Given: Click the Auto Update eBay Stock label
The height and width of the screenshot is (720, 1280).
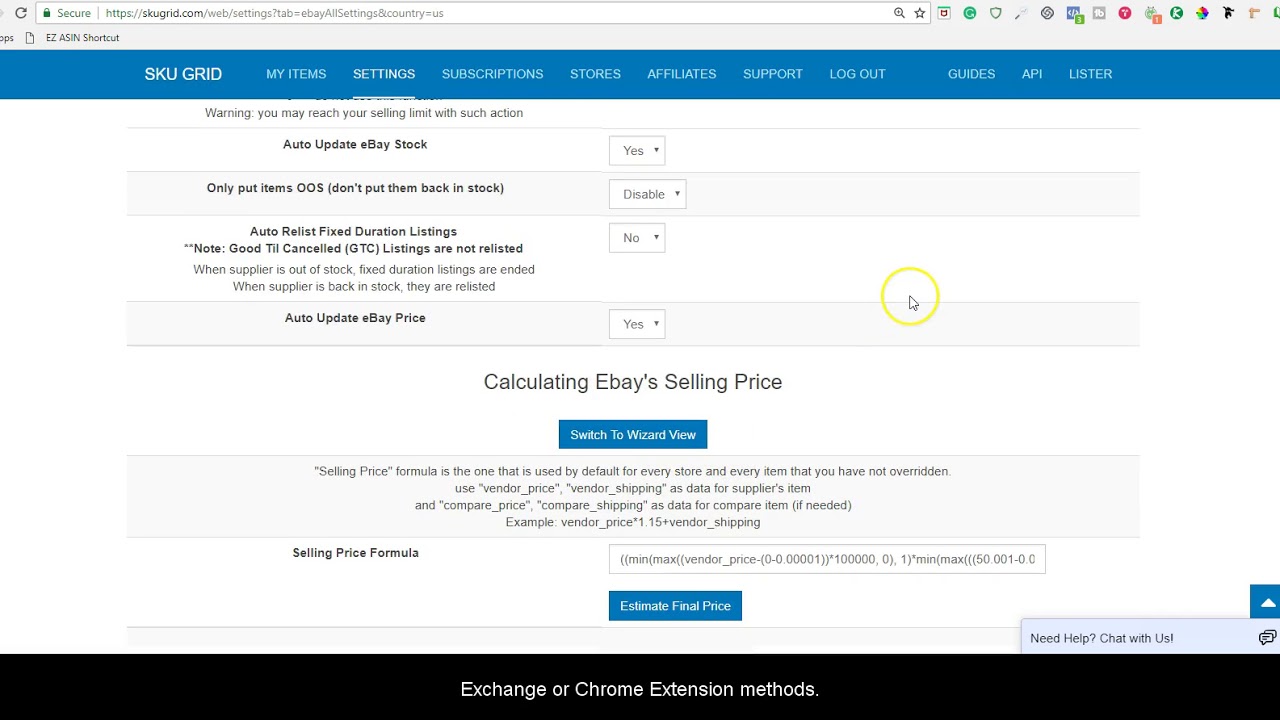Looking at the screenshot, I should click(x=355, y=144).
